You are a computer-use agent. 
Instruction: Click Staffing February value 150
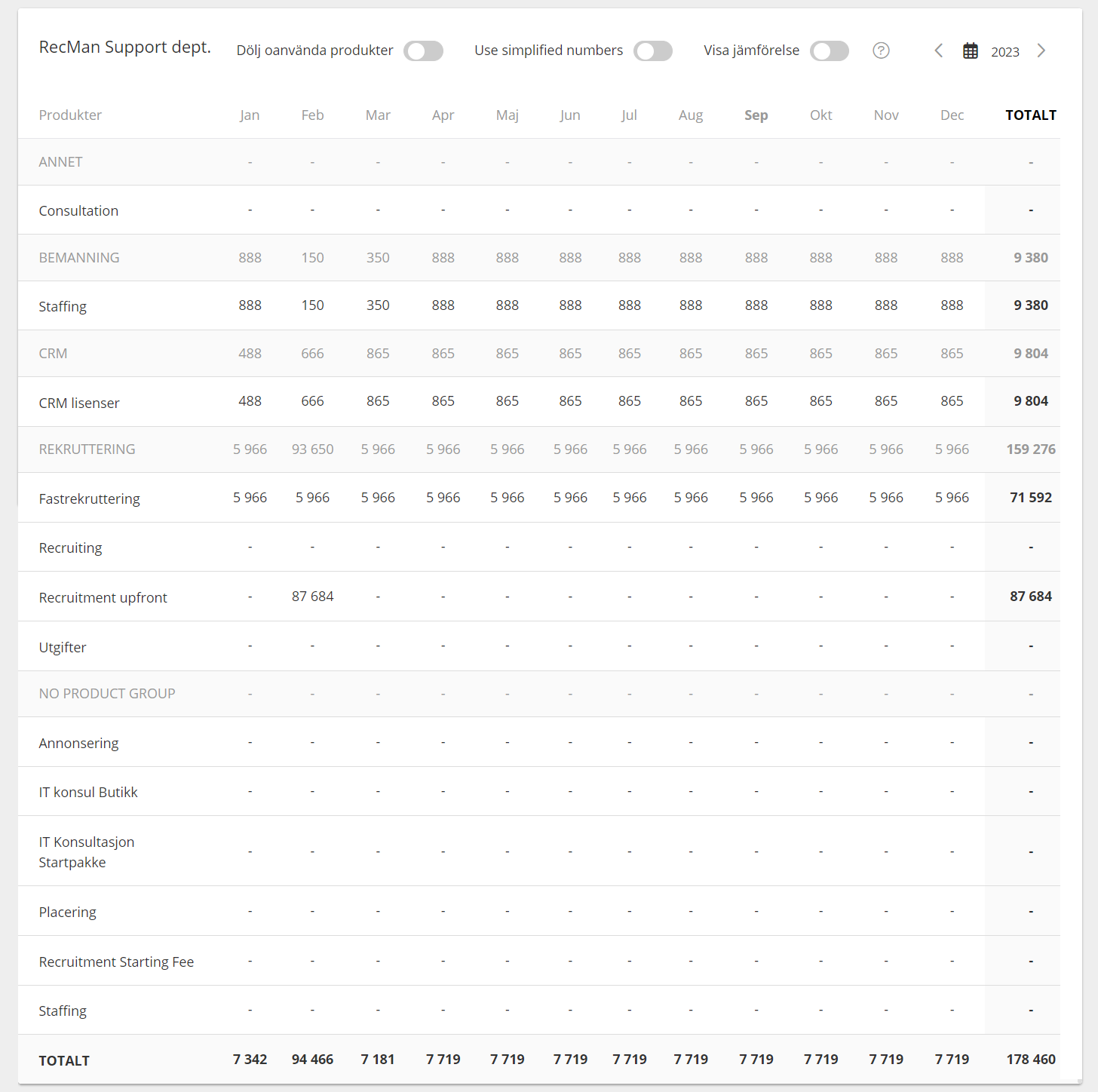pyautogui.click(x=312, y=305)
